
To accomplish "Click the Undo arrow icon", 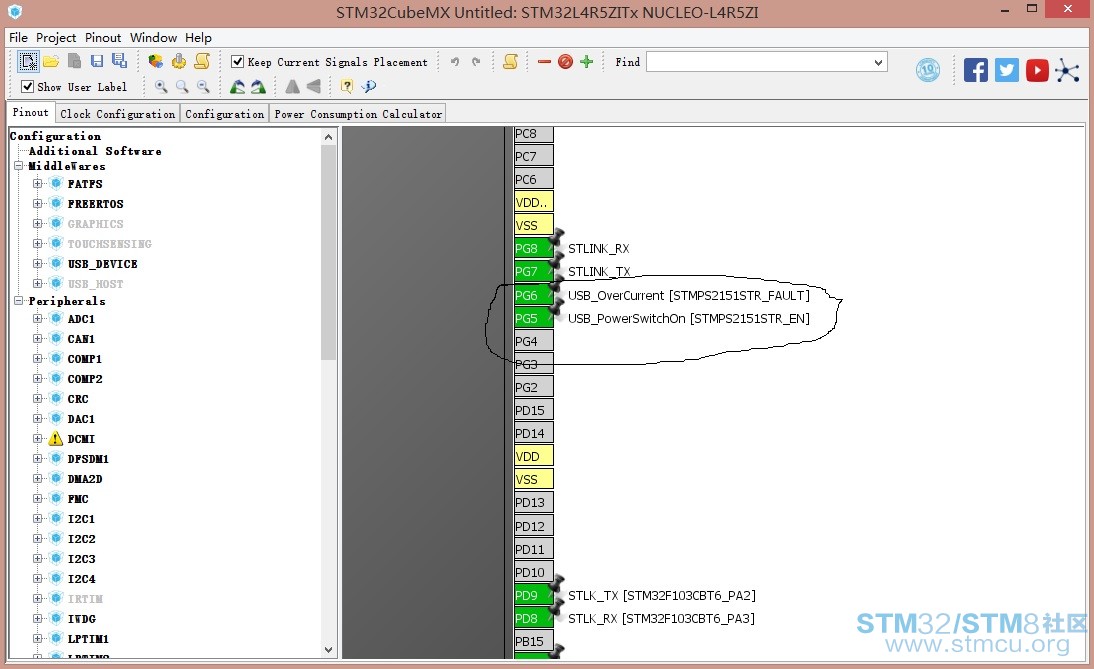I will [455, 61].
